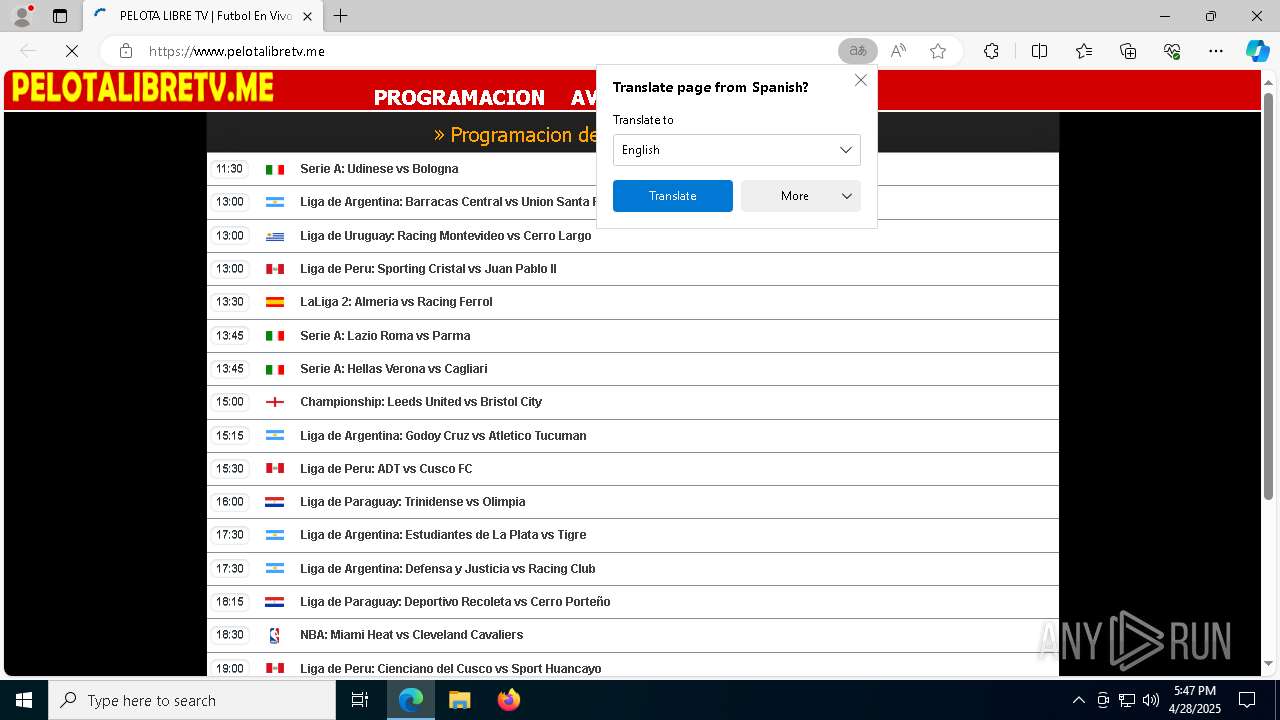1280x720 pixels.
Task: Click Italy flag on Udinese vs Bologna row
Action: 275,170
